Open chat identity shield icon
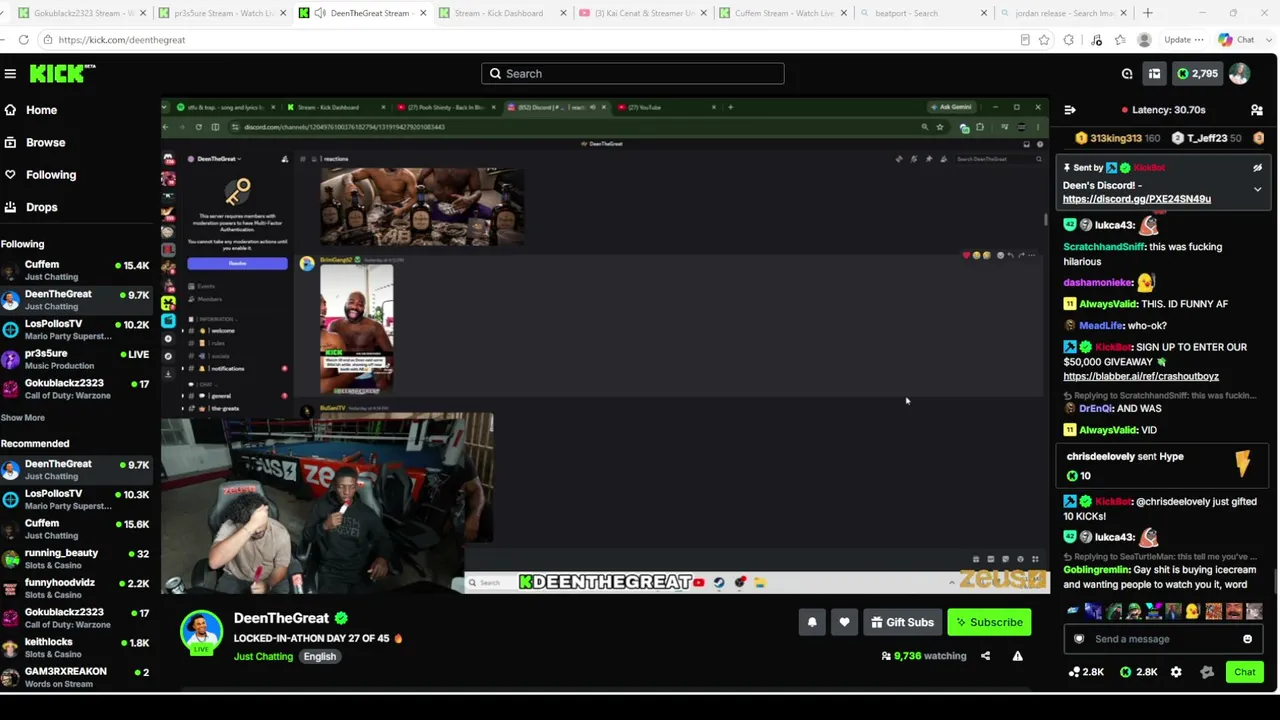The height and width of the screenshot is (720, 1280). (x=1079, y=639)
